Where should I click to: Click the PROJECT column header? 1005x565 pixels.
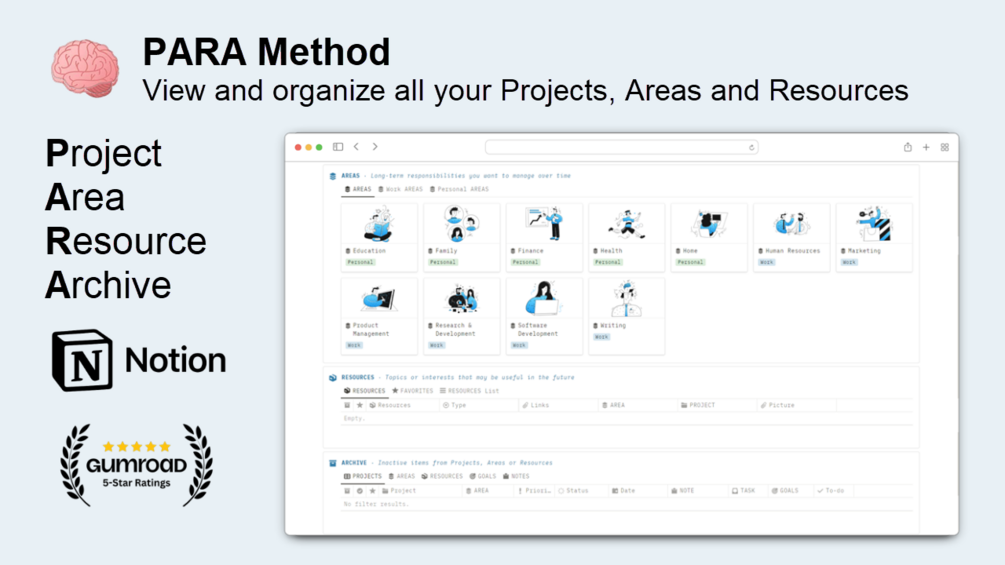pos(698,405)
